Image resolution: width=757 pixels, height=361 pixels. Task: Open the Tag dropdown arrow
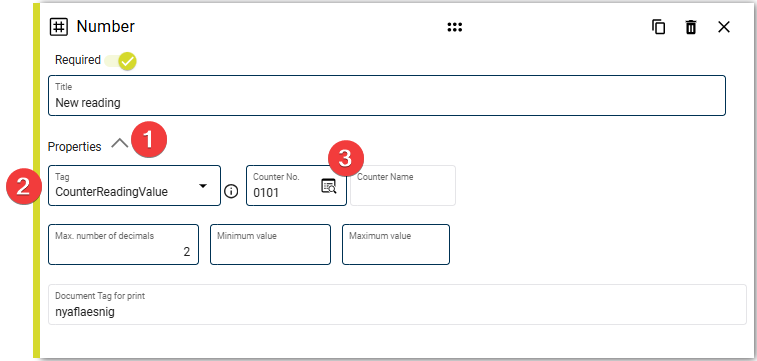pyautogui.click(x=203, y=186)
